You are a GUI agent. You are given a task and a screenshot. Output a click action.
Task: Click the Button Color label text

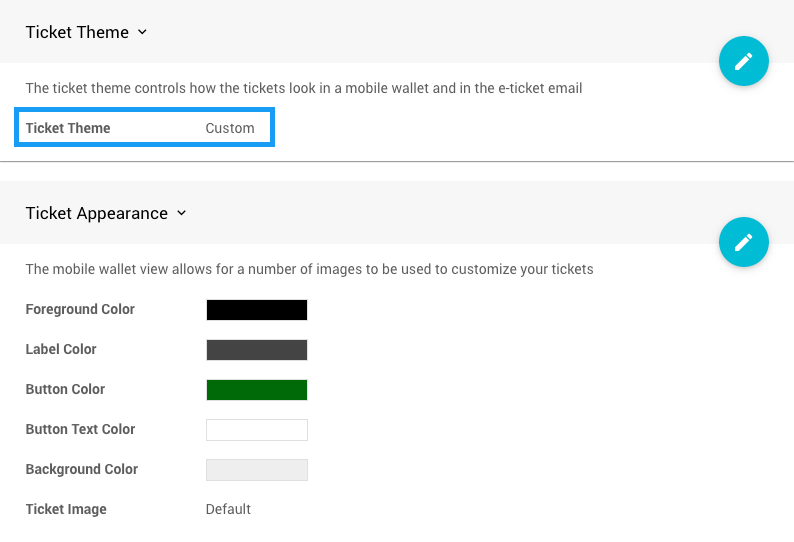pos(65,389)
